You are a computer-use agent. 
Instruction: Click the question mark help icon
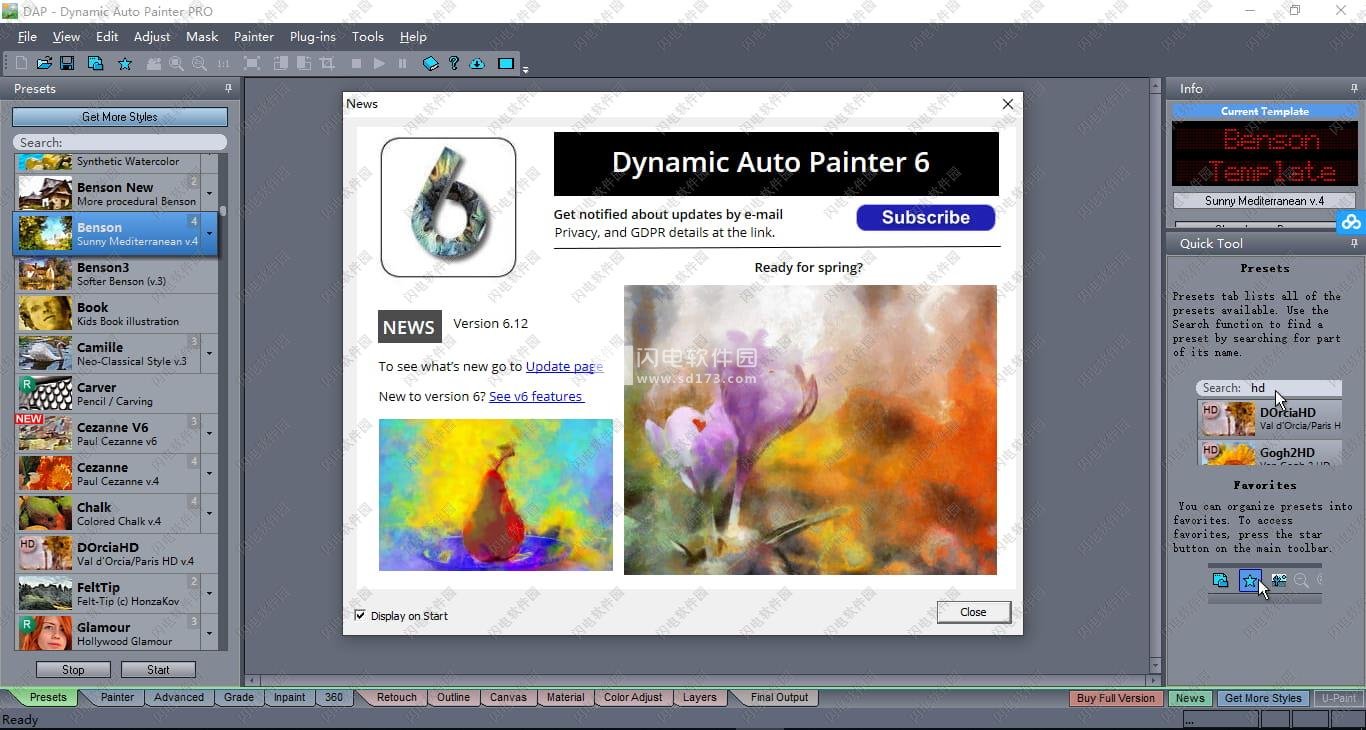click(454, 63)
